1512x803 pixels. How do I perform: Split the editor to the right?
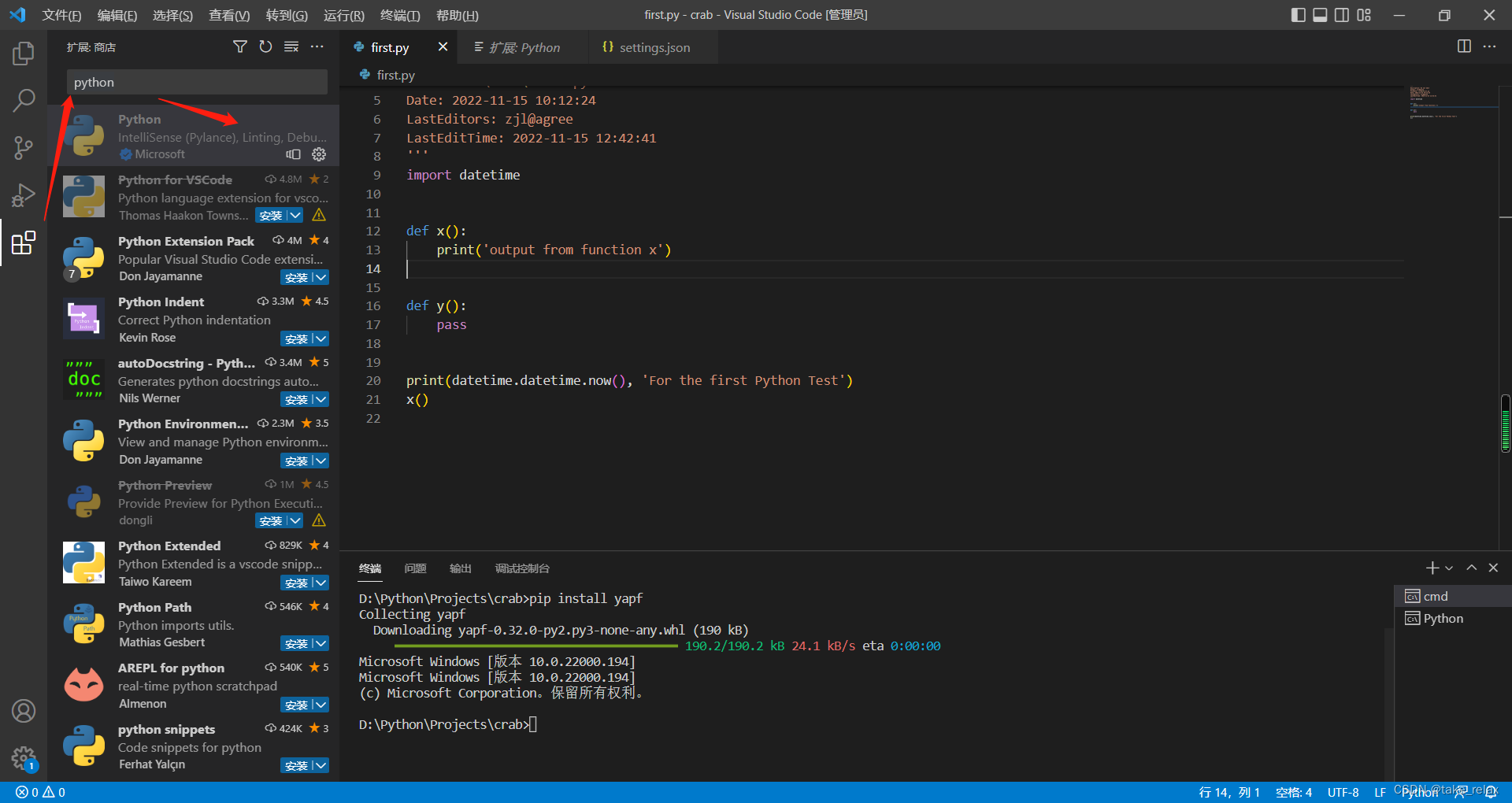pos(1464,46)
